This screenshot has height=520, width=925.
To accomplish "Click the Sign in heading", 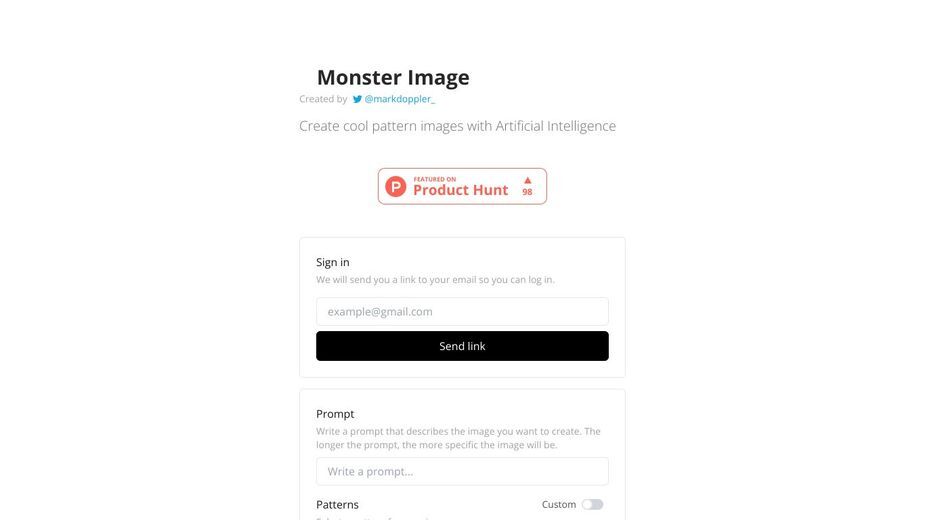I will click(x=333, y=262).
